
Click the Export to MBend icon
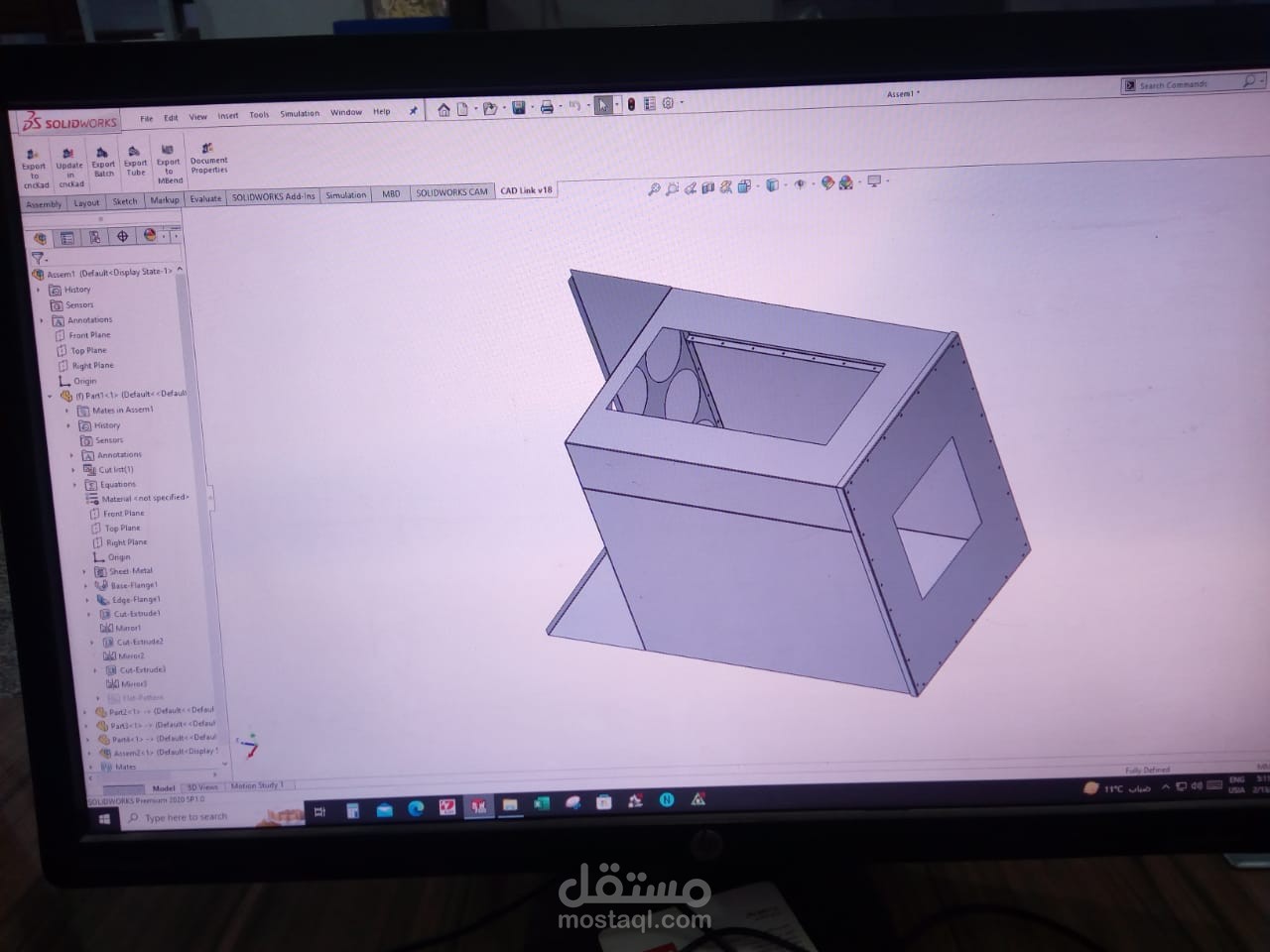coord(169,165)
